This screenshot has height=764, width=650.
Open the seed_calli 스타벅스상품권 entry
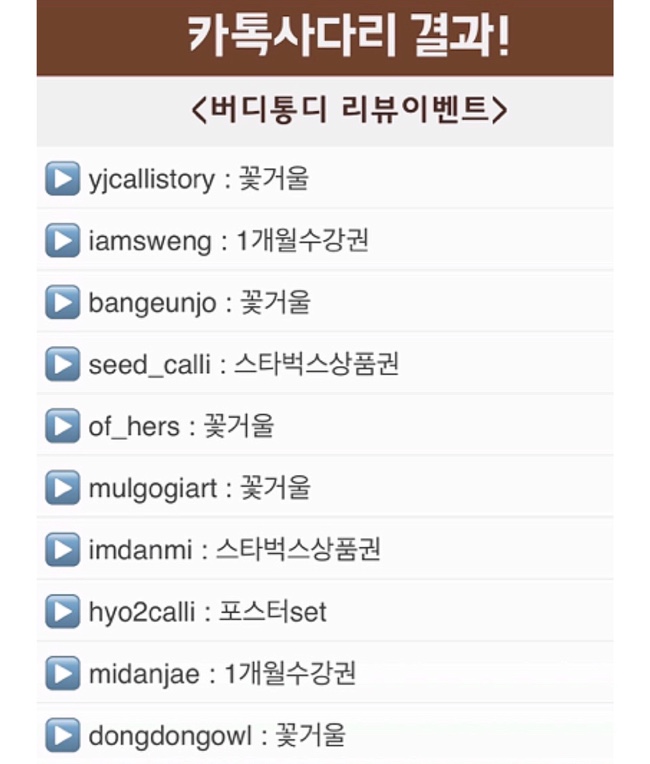[x=325, y=364]
